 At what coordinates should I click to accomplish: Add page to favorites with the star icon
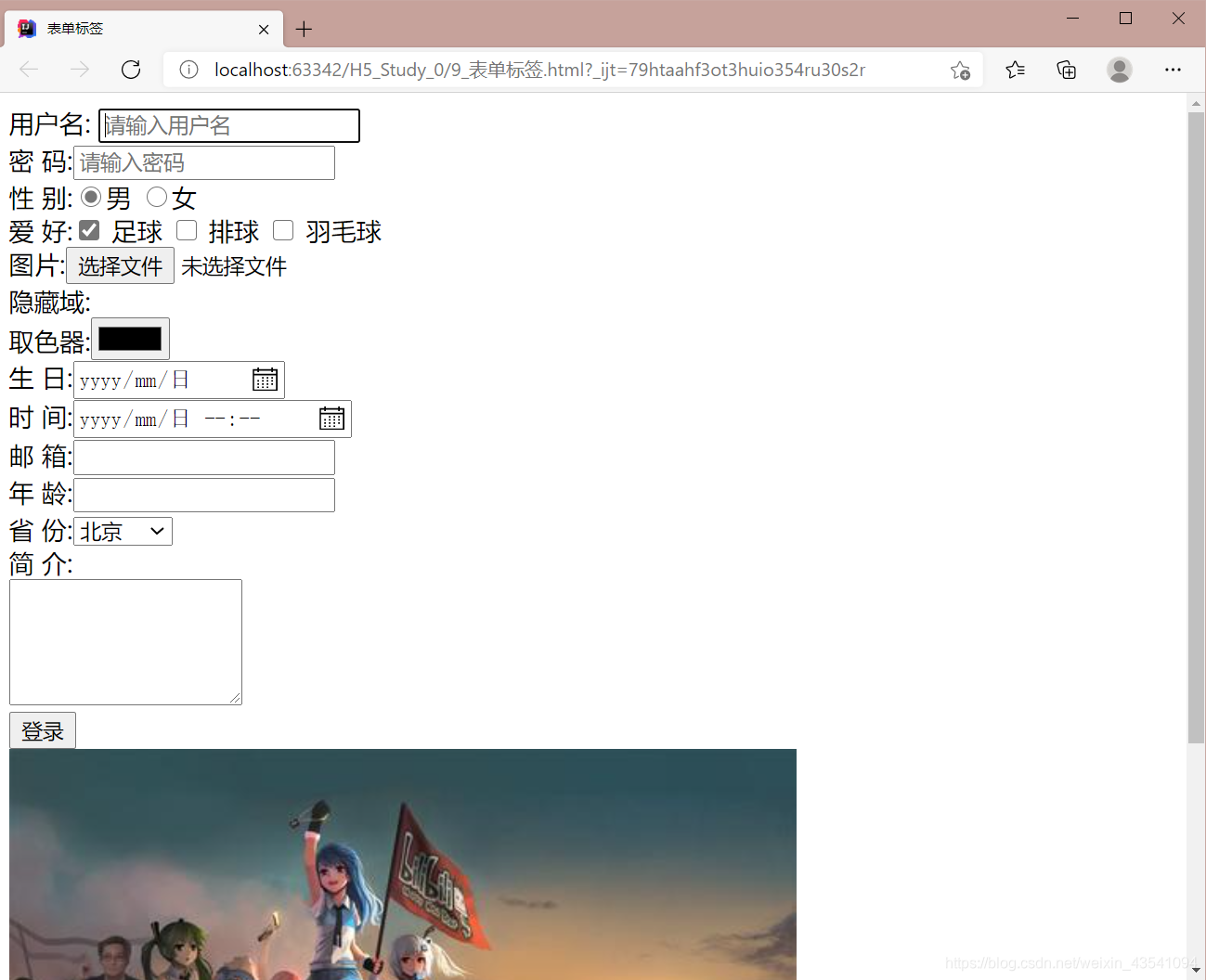[960, 70]
